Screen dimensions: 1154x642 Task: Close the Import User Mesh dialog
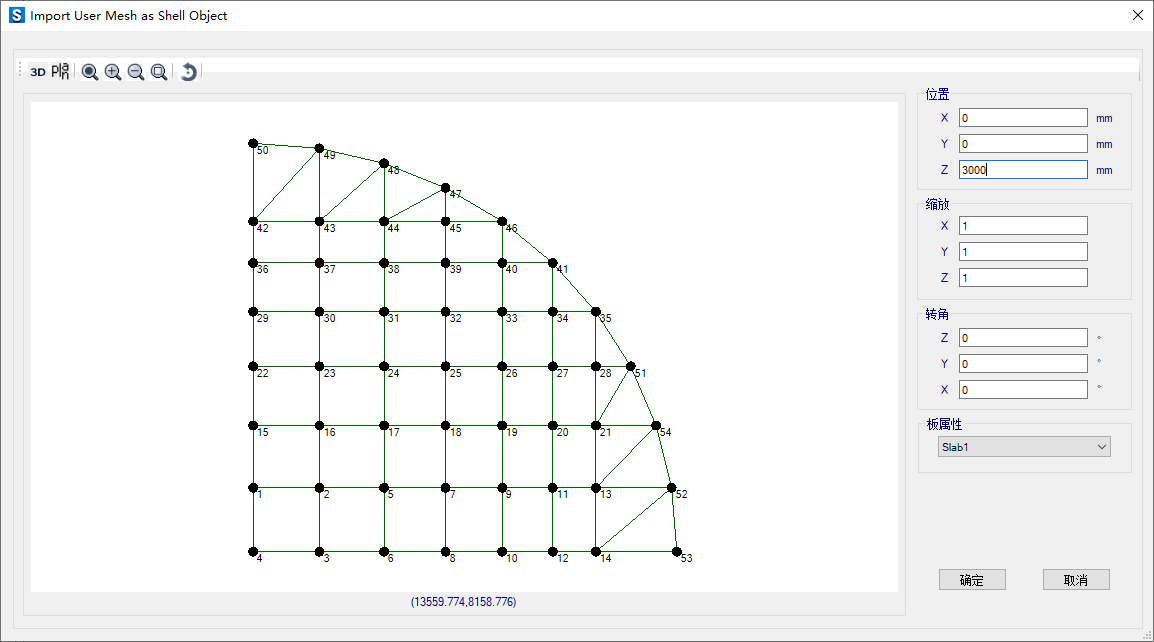tap(1137, 15)
